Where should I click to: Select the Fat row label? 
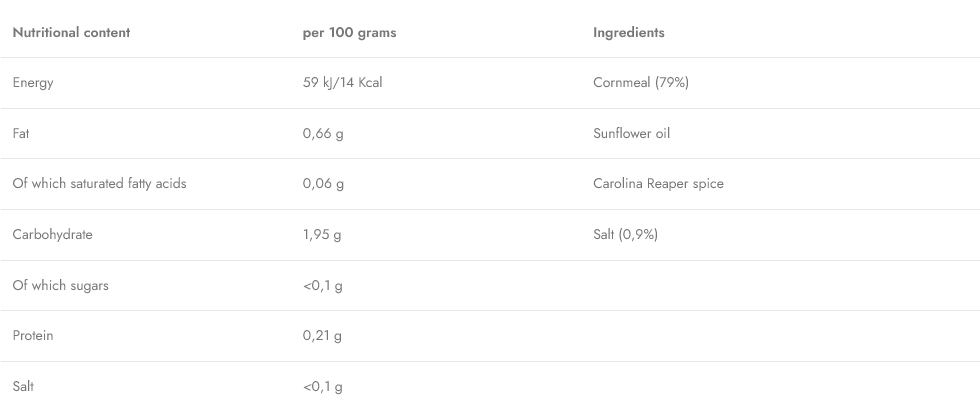pos(21,133)
